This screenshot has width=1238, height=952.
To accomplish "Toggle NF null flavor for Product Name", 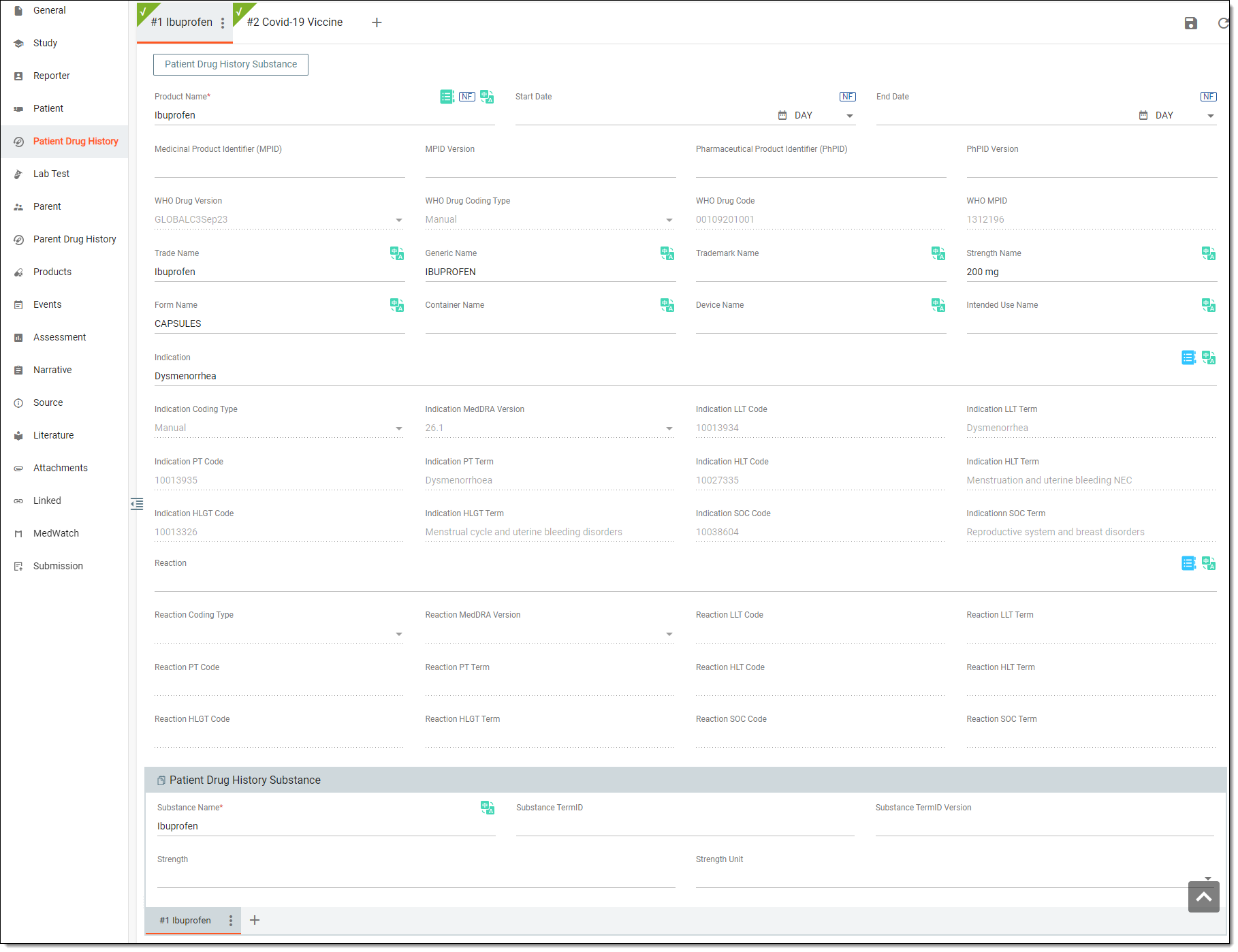I will (467, 97).
